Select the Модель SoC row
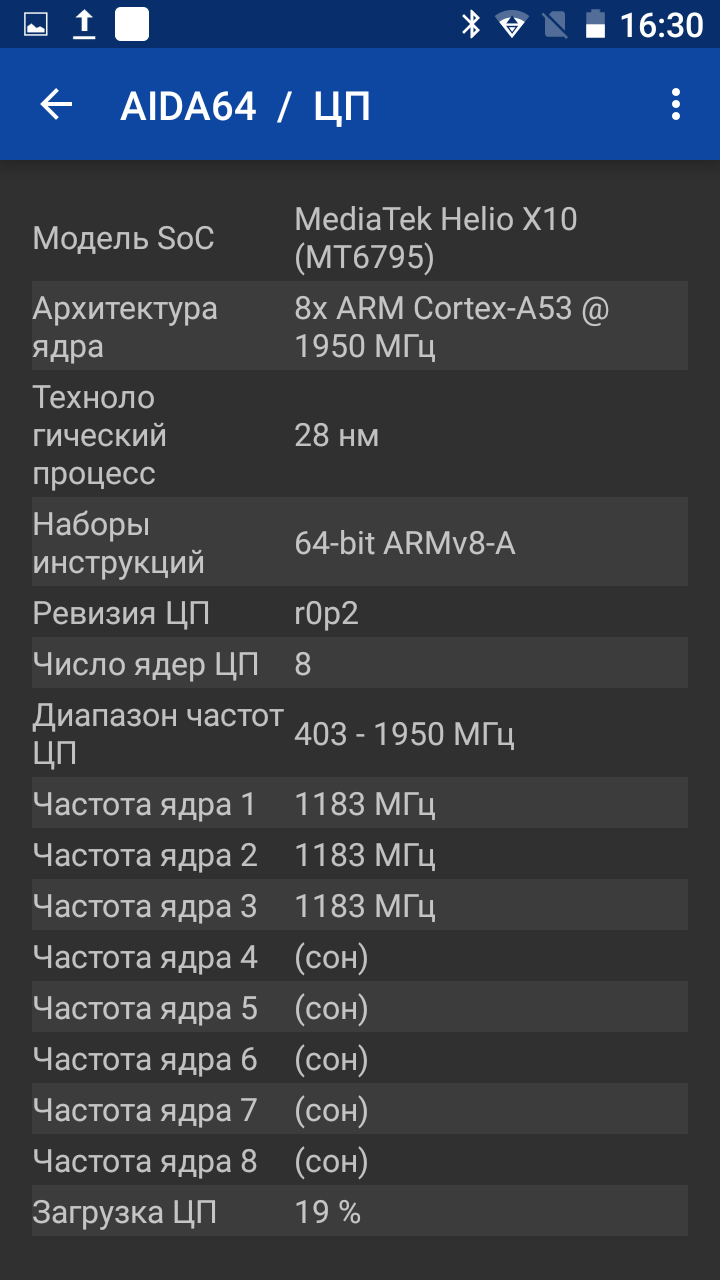 pos(360,239)
